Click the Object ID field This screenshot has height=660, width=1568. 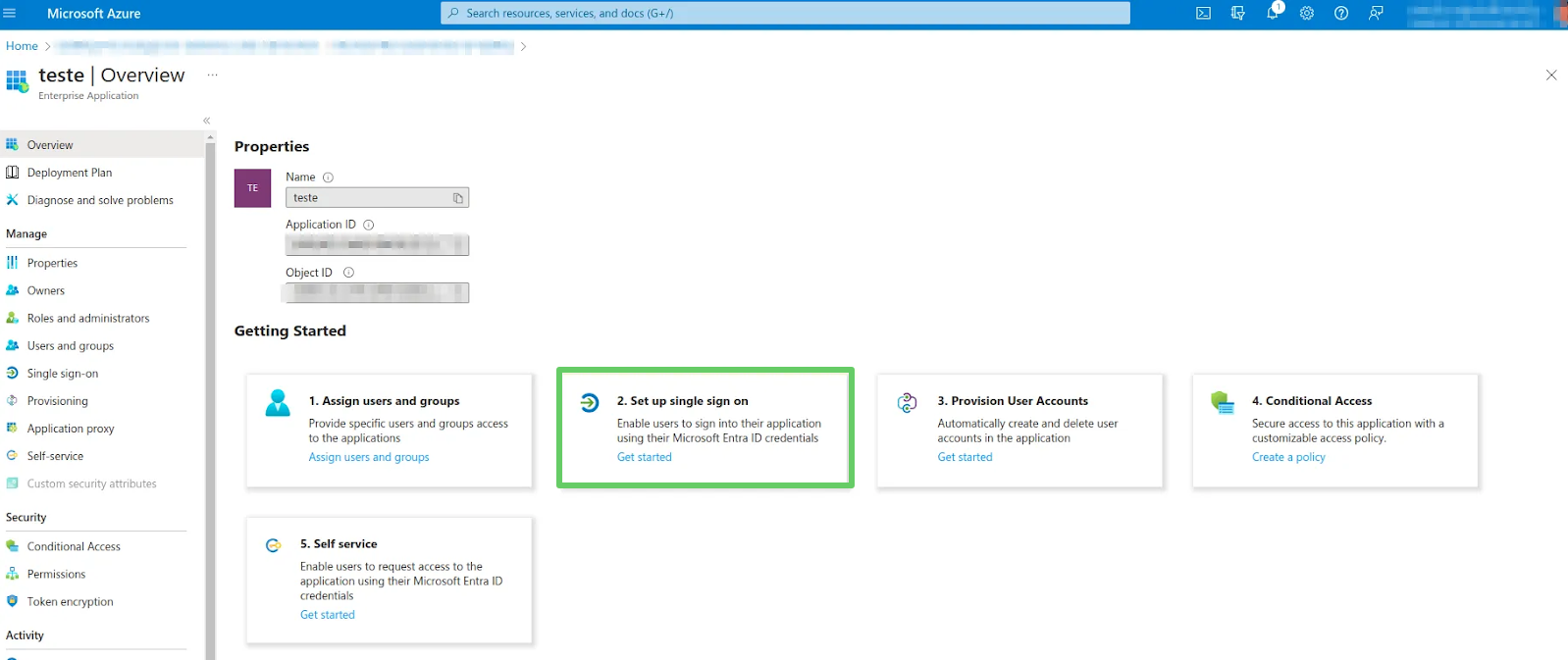coord(377,292)
